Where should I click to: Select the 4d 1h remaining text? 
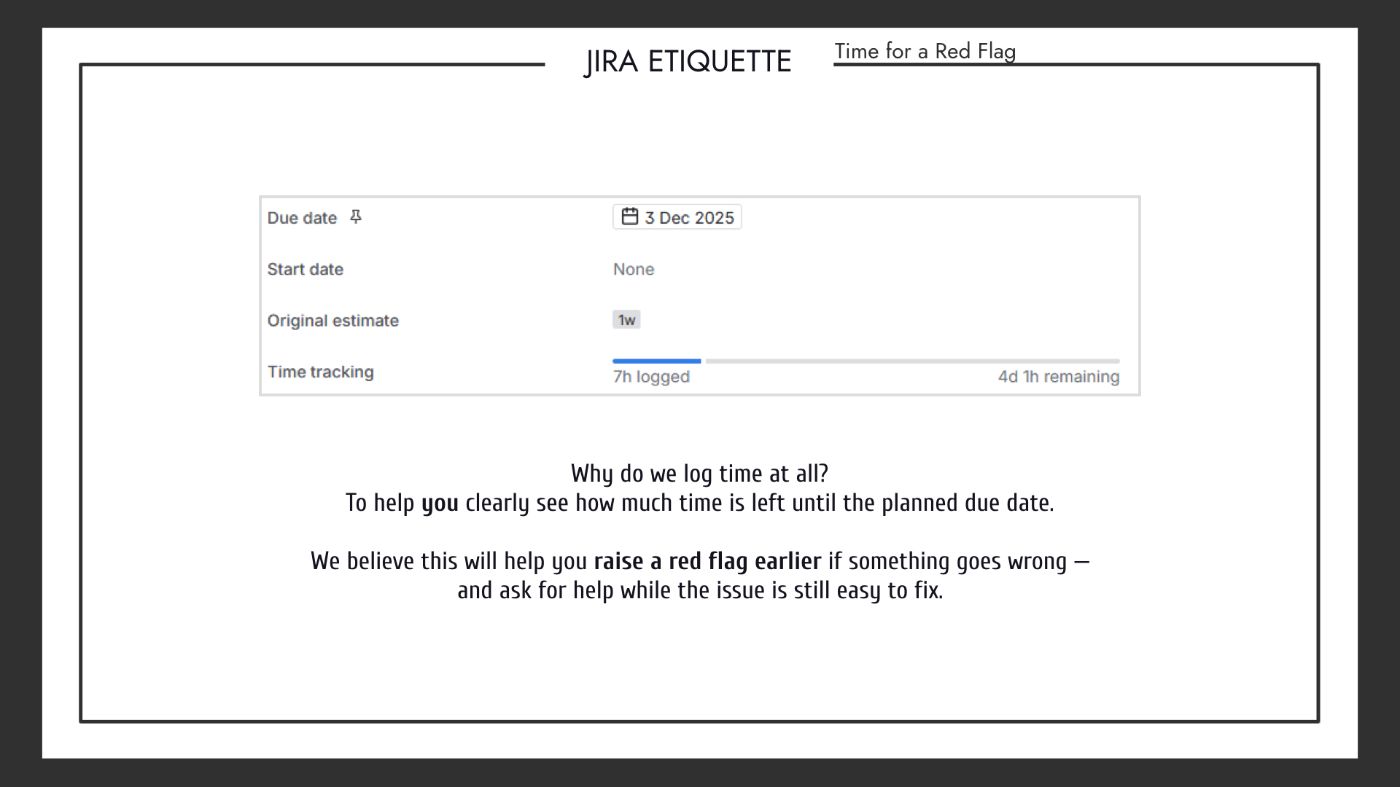pyautogui.click(x=1058, y=377)
